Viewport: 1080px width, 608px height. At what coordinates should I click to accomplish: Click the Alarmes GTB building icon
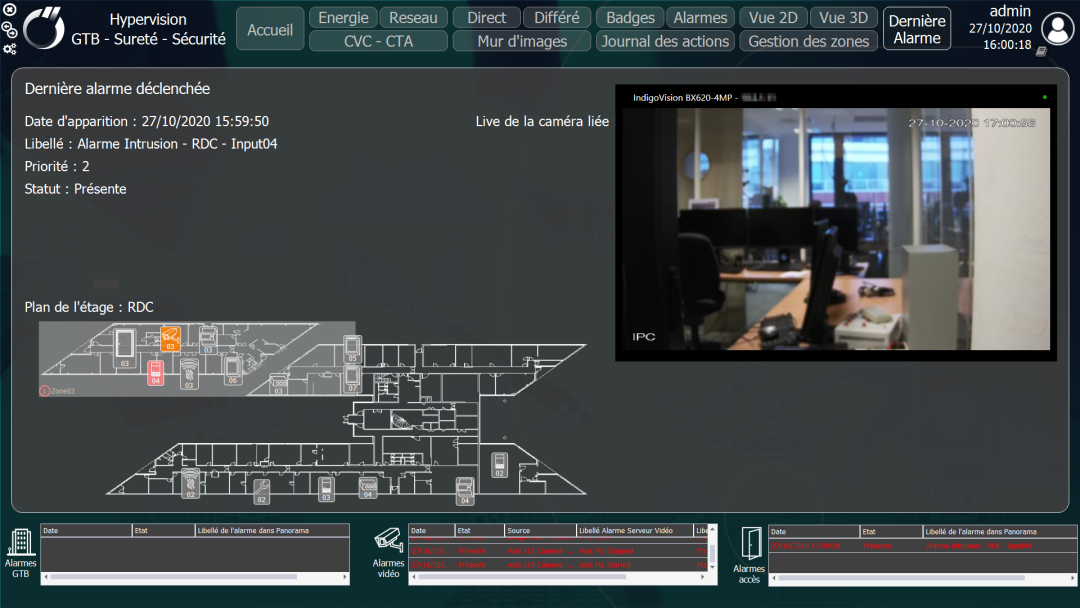pos(21,542)
